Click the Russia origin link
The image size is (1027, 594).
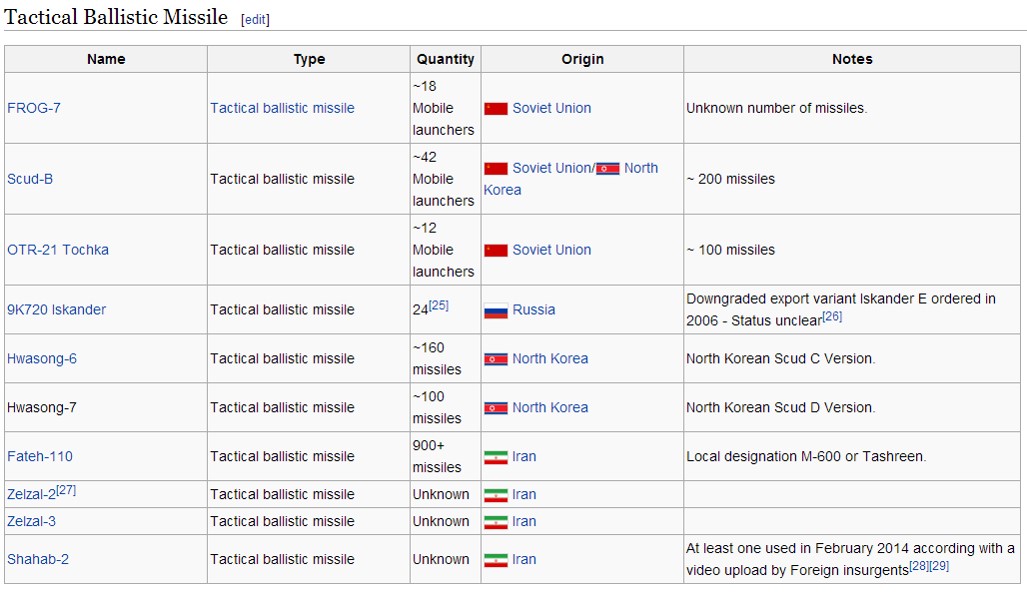pyautogui.click(x=533, y=310)
